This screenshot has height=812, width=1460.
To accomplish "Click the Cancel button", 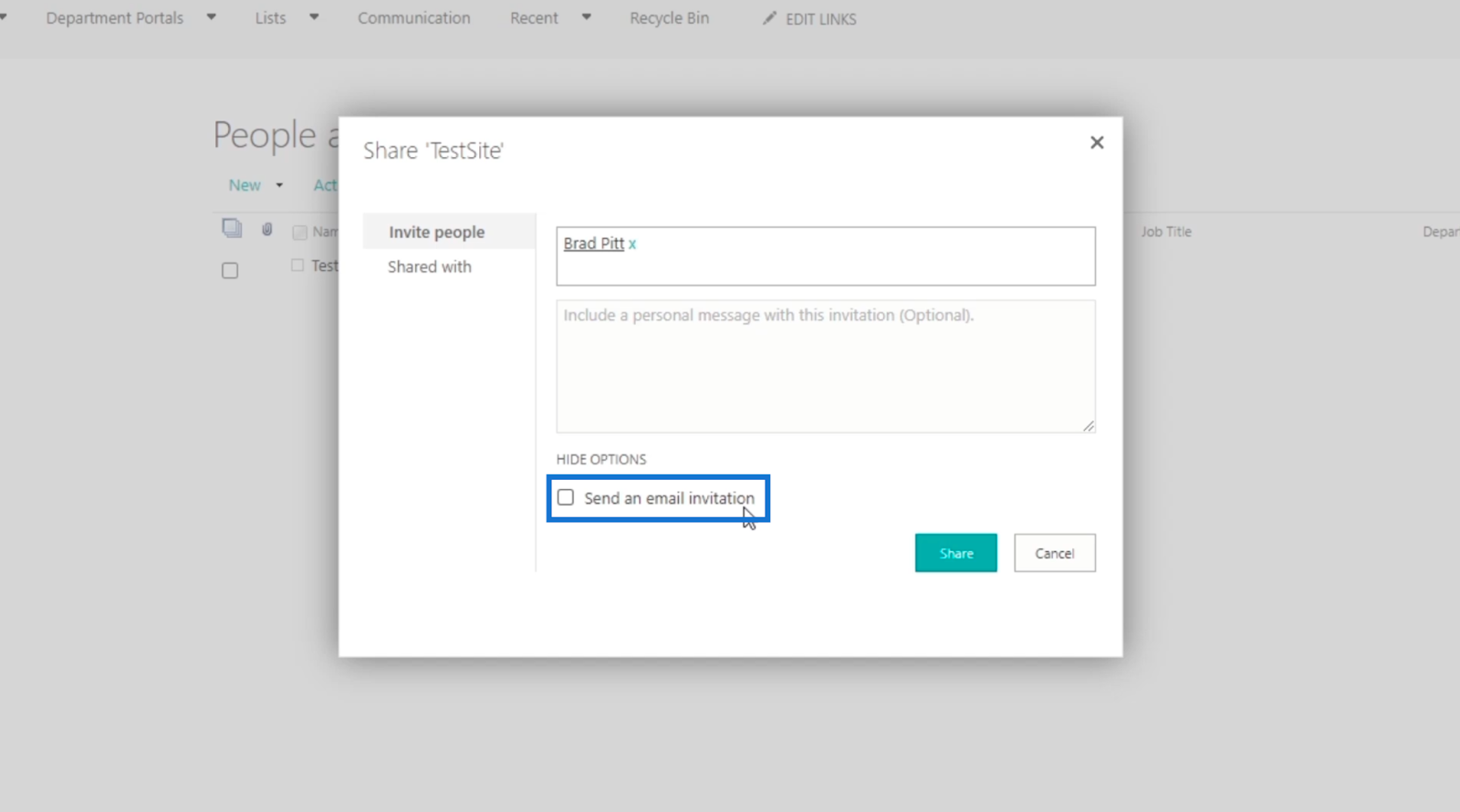I will point(1055,553).
